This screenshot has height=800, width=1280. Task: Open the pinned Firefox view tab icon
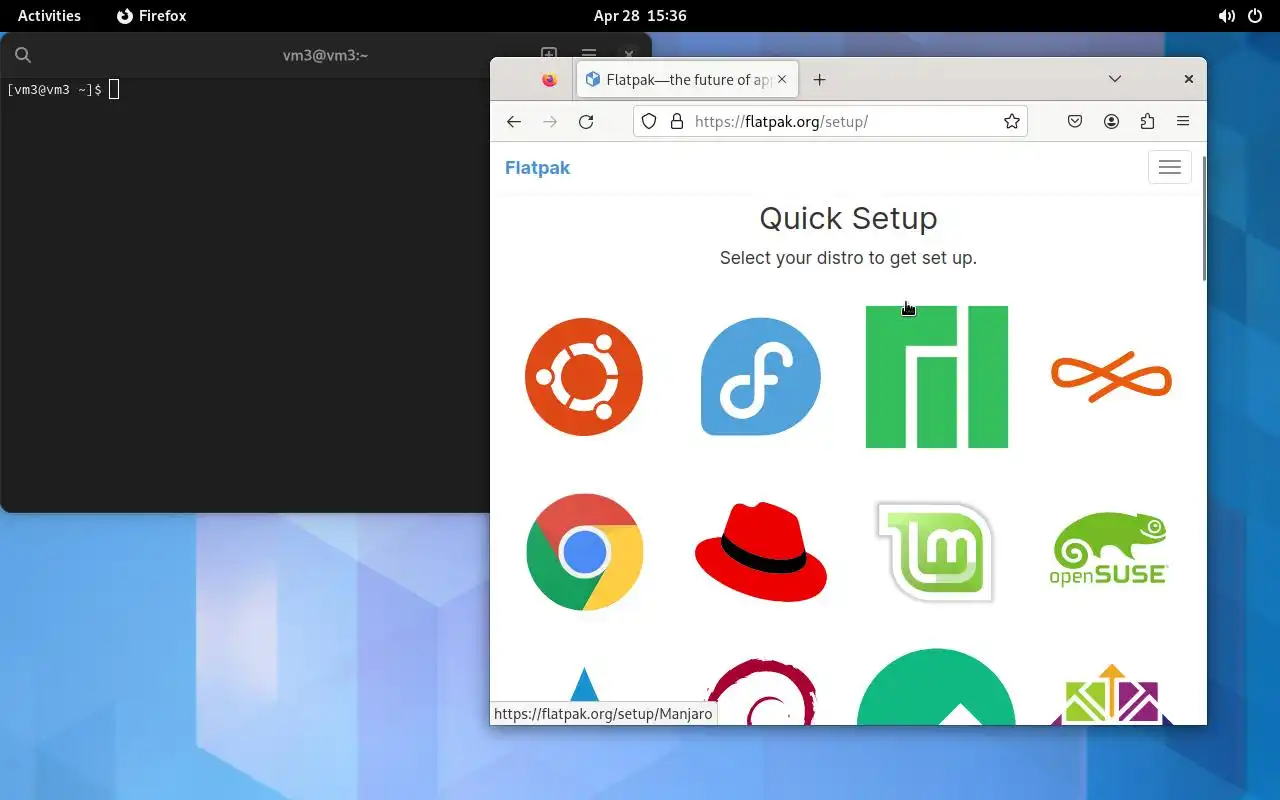click(x=549, y=79)
